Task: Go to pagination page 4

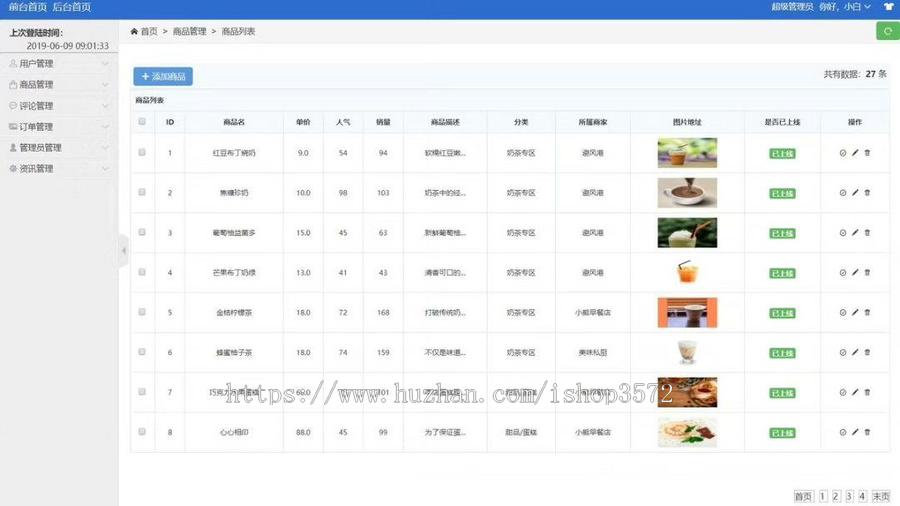Action: [x=862, y=496]
